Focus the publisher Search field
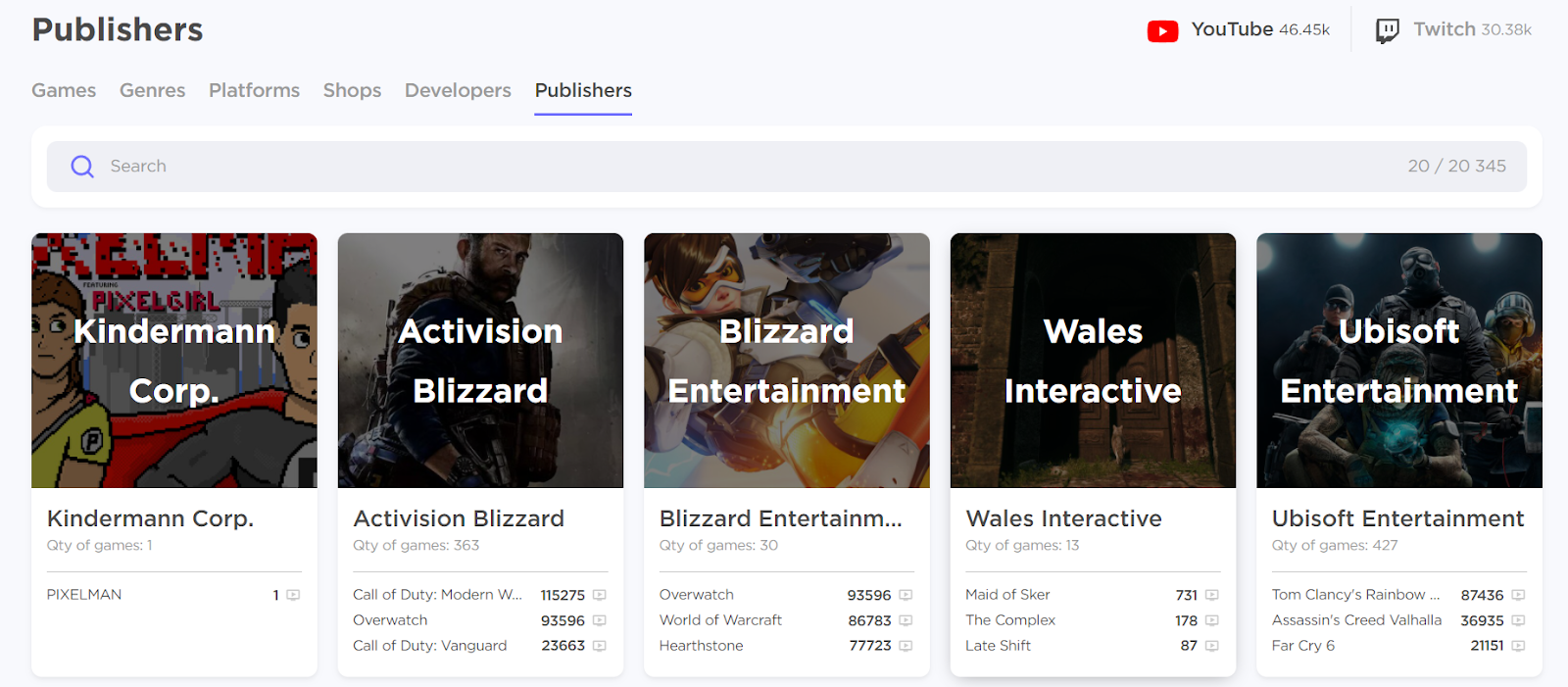Screen dimensions: 1568x687 [x=786, y=167]
